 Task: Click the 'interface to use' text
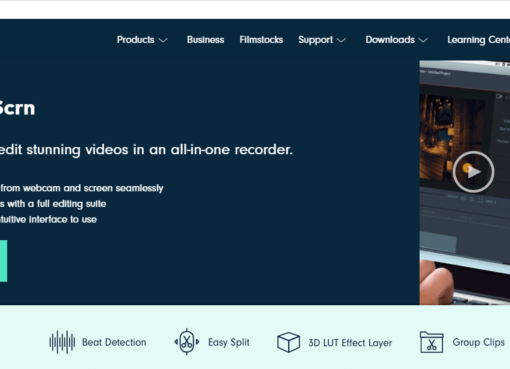tap(63, 219)
